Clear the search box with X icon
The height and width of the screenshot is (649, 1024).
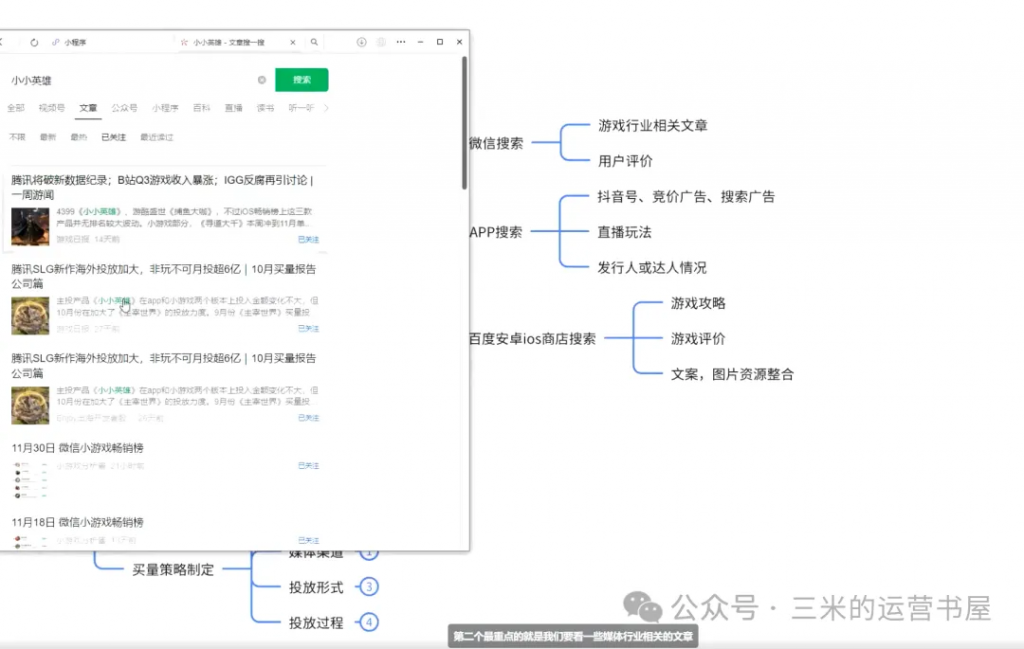click(262, 80)
